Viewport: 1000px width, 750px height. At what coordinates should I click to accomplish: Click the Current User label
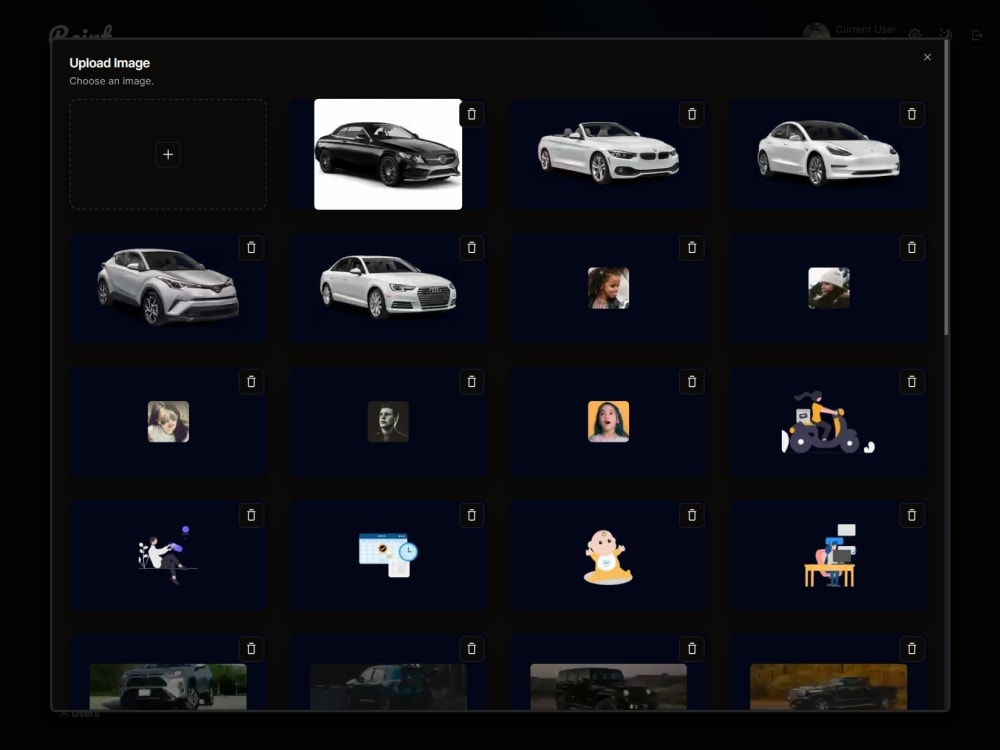point(865,29)
